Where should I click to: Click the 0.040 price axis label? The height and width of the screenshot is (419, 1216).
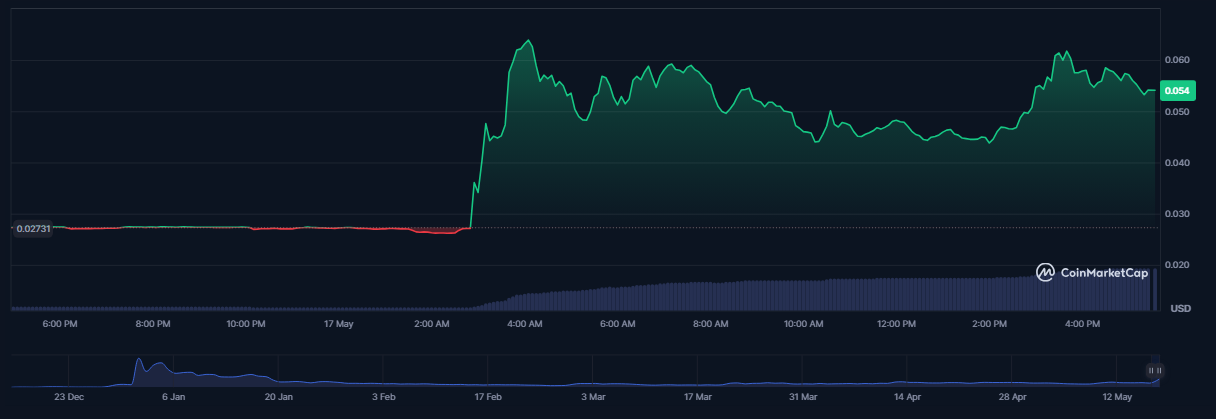click(1178, 163)
